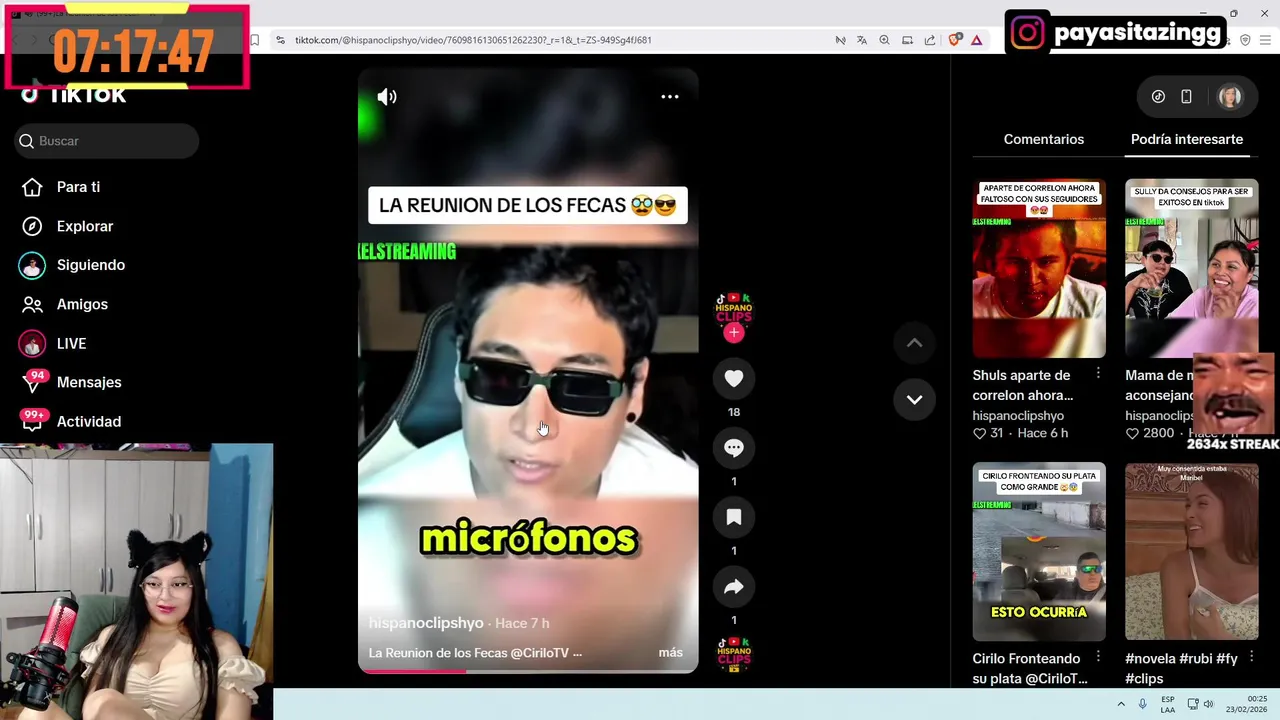Viewport: 1280px width, 720px height.
Task: Open the Para ti feed
Action: (78, 187)
